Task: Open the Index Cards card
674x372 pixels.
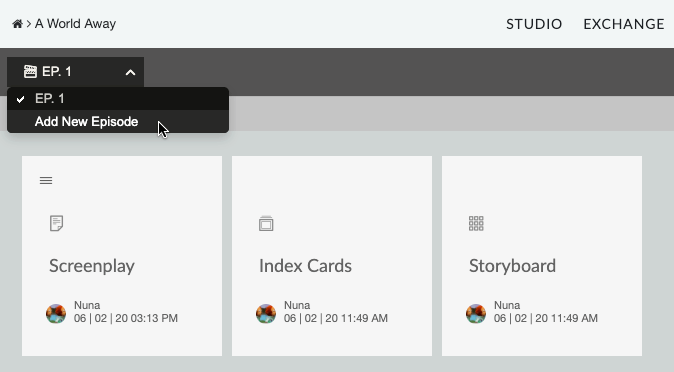Action: (332, 256)
